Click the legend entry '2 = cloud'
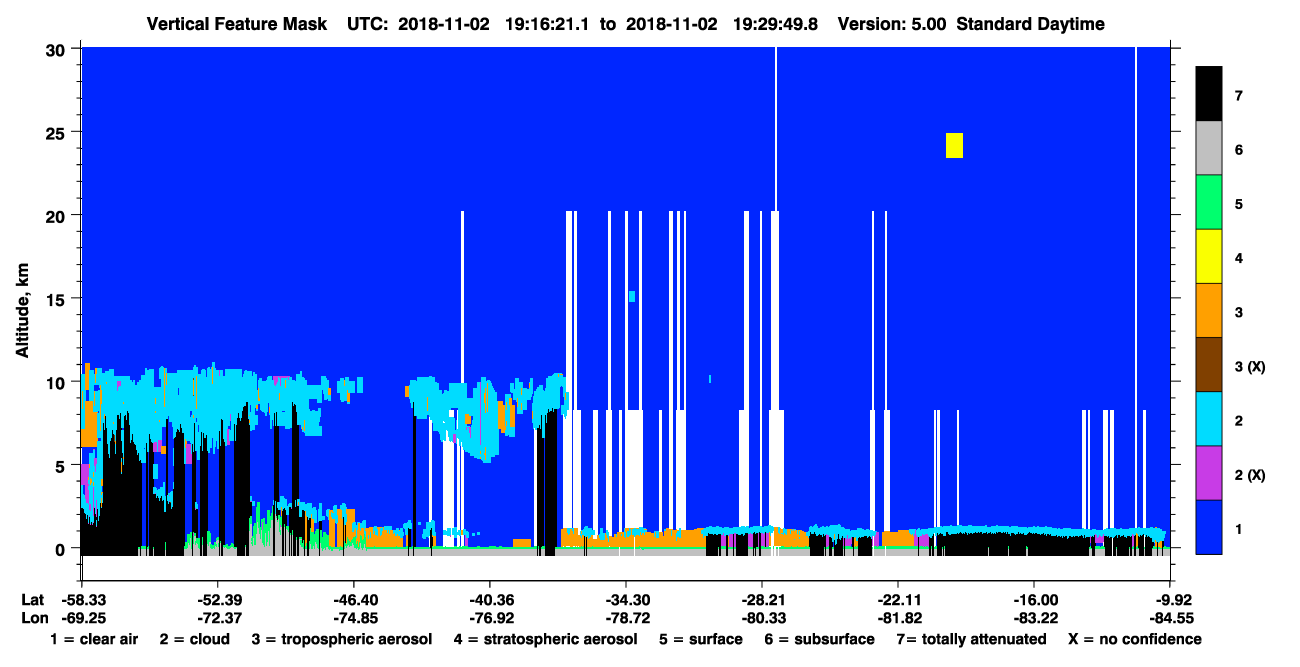The height and width of the screenshot is (667, 1300). click(193, 639)
